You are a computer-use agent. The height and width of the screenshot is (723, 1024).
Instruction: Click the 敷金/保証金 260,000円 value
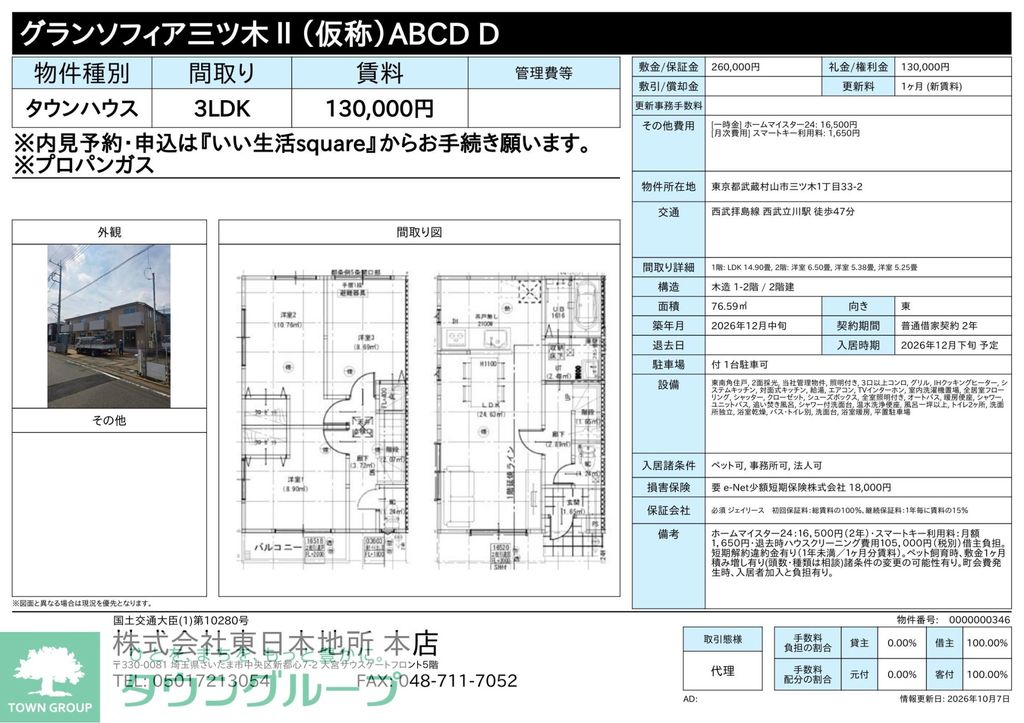[x=735, y=67]
